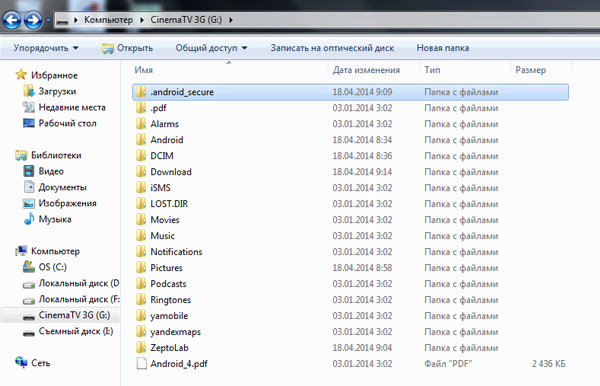Select Библиотеки in the navigation pane
The width and height of the screenshot is (600, 386).
point(56,155)
